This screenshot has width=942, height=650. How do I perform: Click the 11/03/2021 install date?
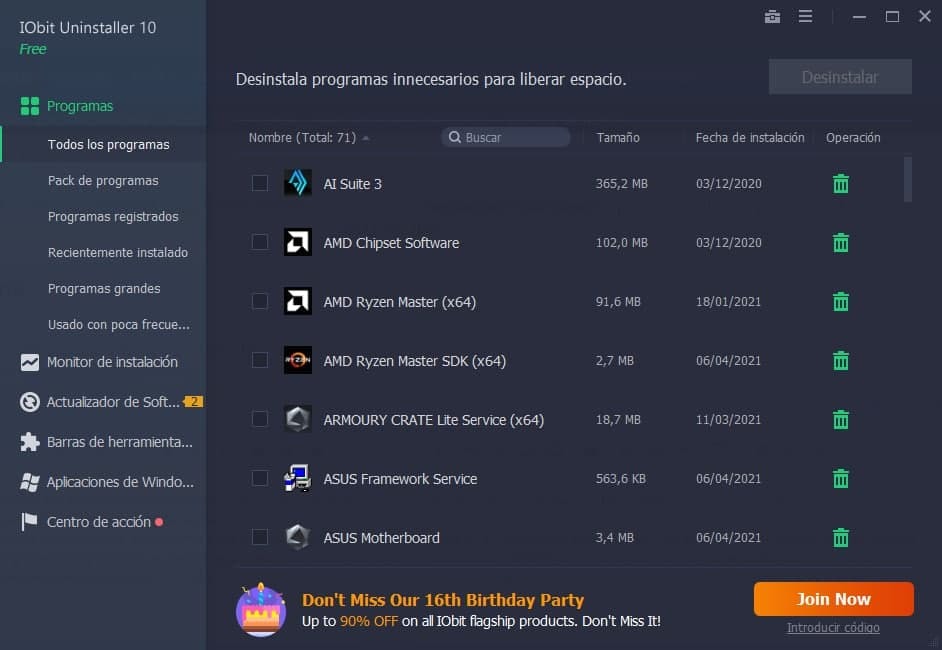[x=728, y=419]
